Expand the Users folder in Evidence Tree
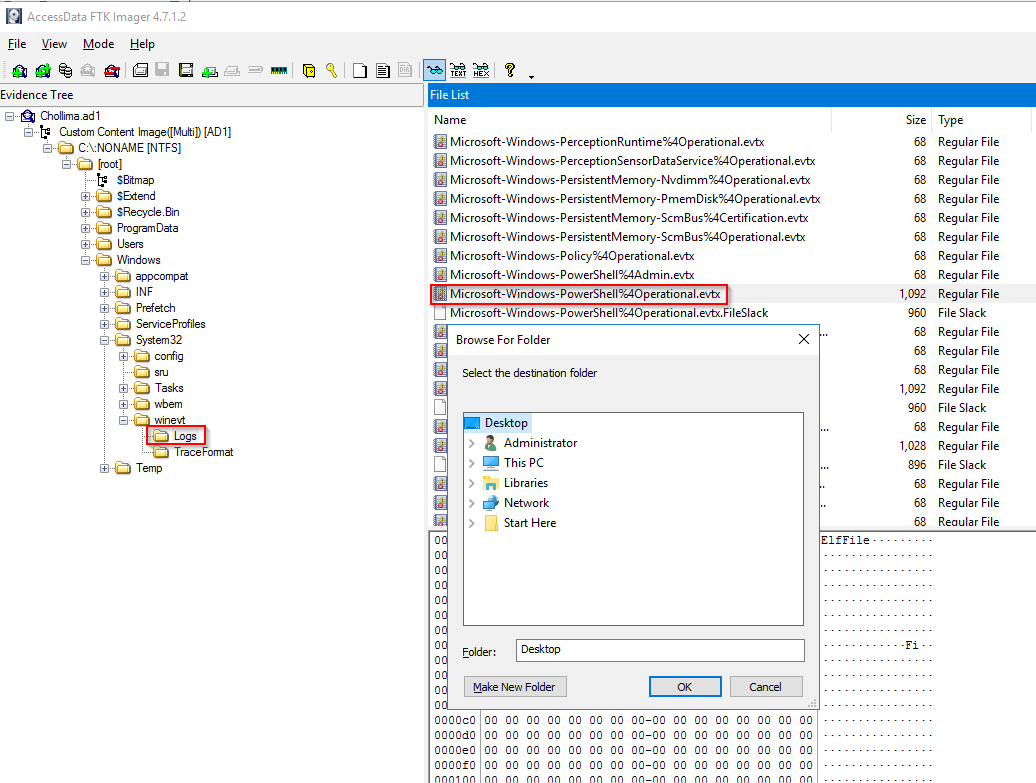1036x783 pixels. (87, 244)
